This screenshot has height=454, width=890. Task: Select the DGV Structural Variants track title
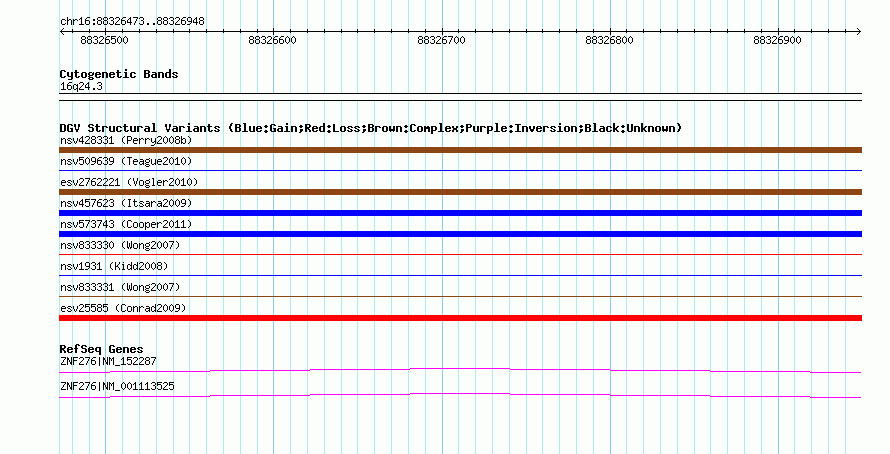(371, 128)
